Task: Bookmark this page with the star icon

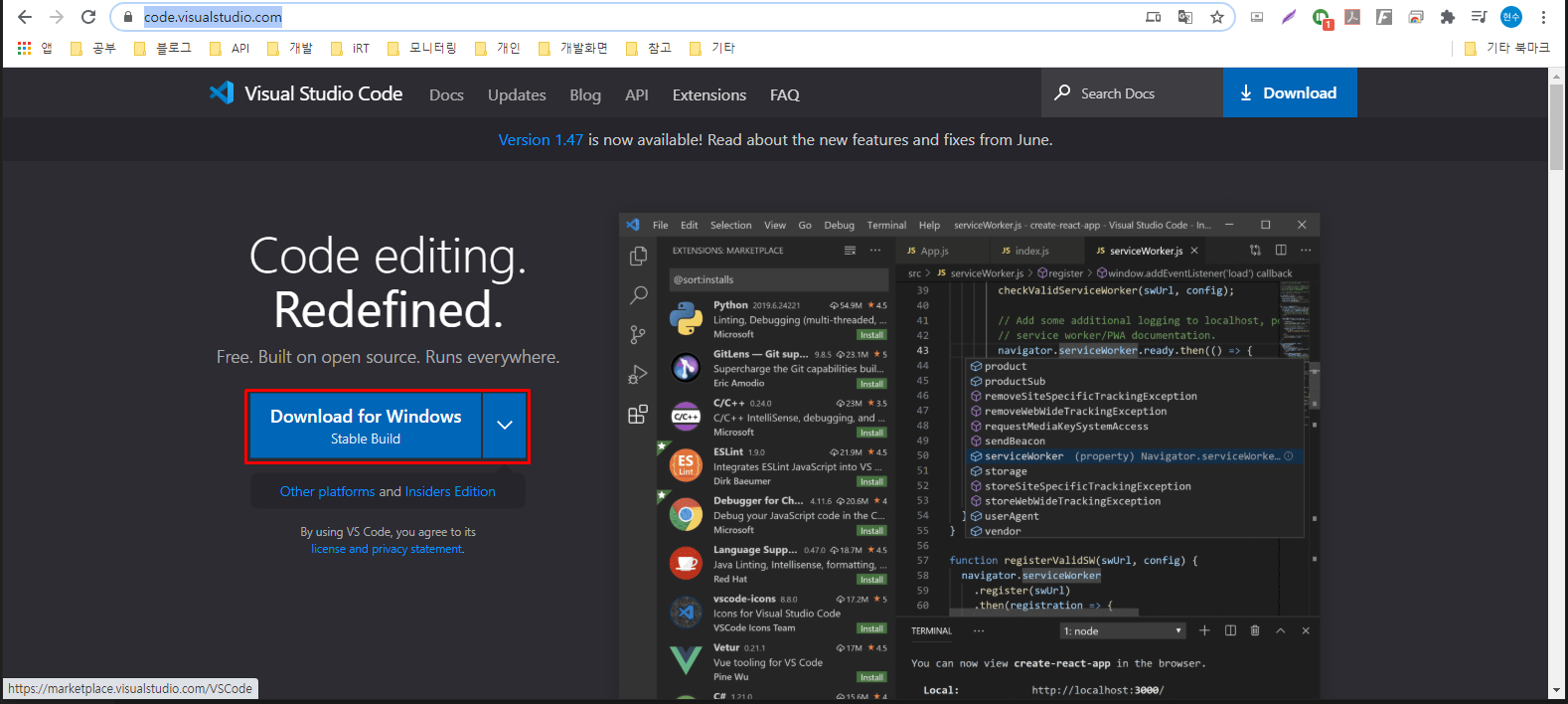Action: tap(1216, 17)
